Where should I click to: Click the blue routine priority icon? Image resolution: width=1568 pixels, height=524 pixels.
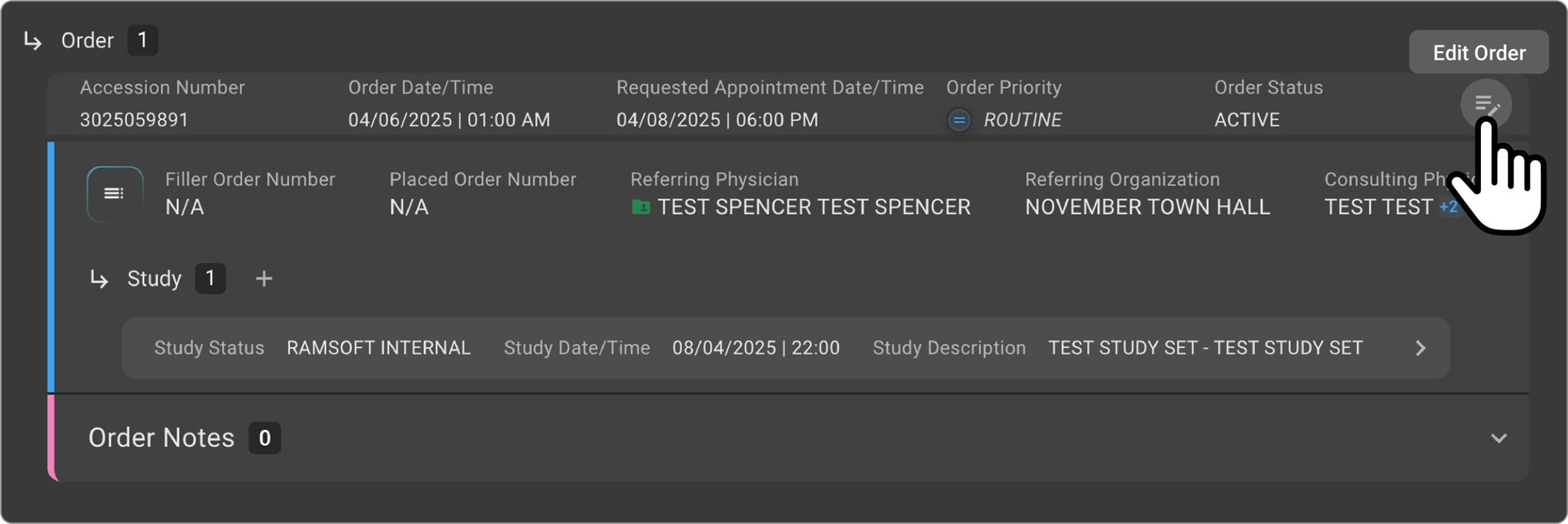click(x=959, y=120)
